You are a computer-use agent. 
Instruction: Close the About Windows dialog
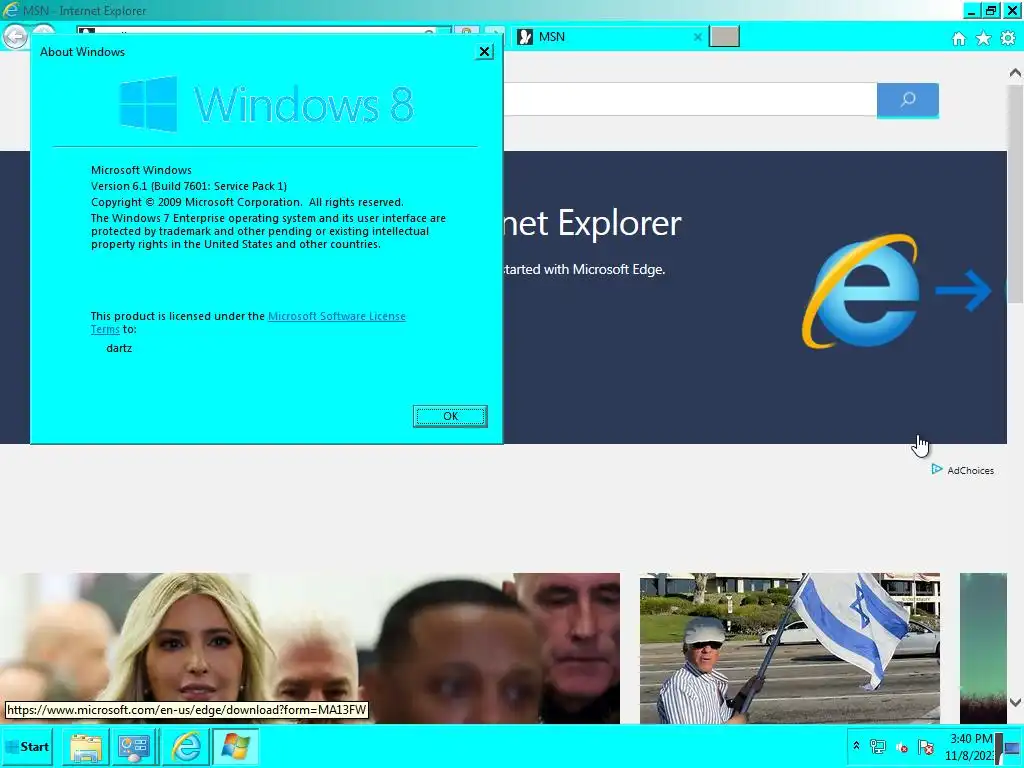click(x=484, y=52)
